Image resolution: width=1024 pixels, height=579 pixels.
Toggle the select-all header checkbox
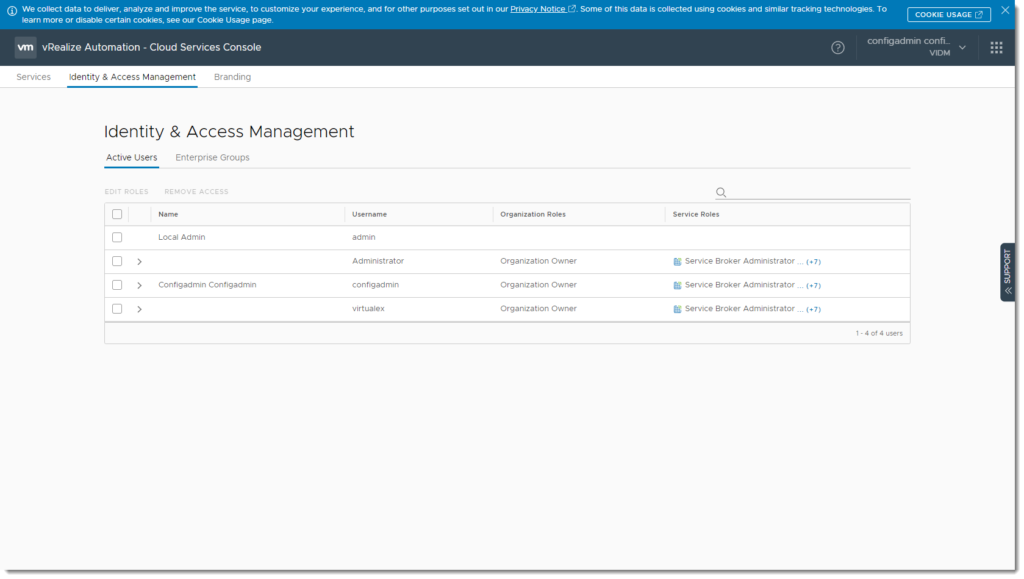pyautogui.click(x=117, y=214)
